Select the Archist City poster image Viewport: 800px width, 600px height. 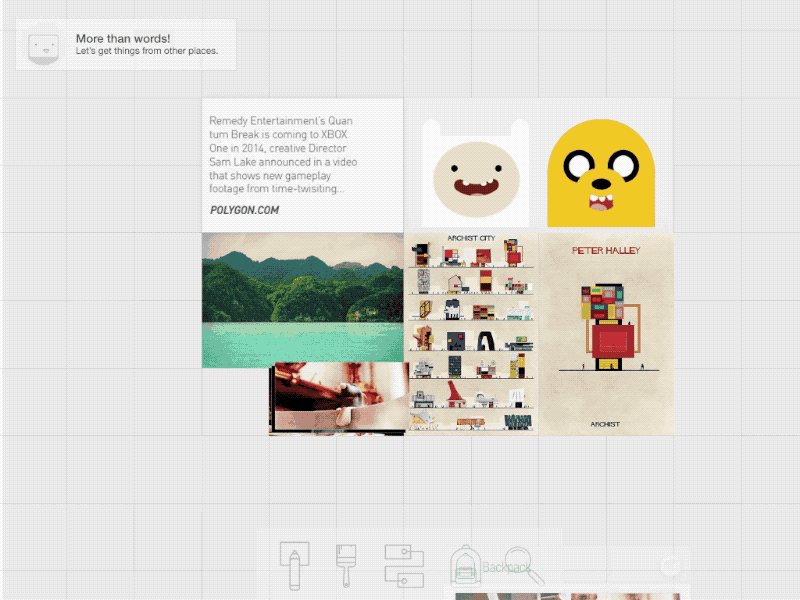pyautogui.click(x=471, y=334)
